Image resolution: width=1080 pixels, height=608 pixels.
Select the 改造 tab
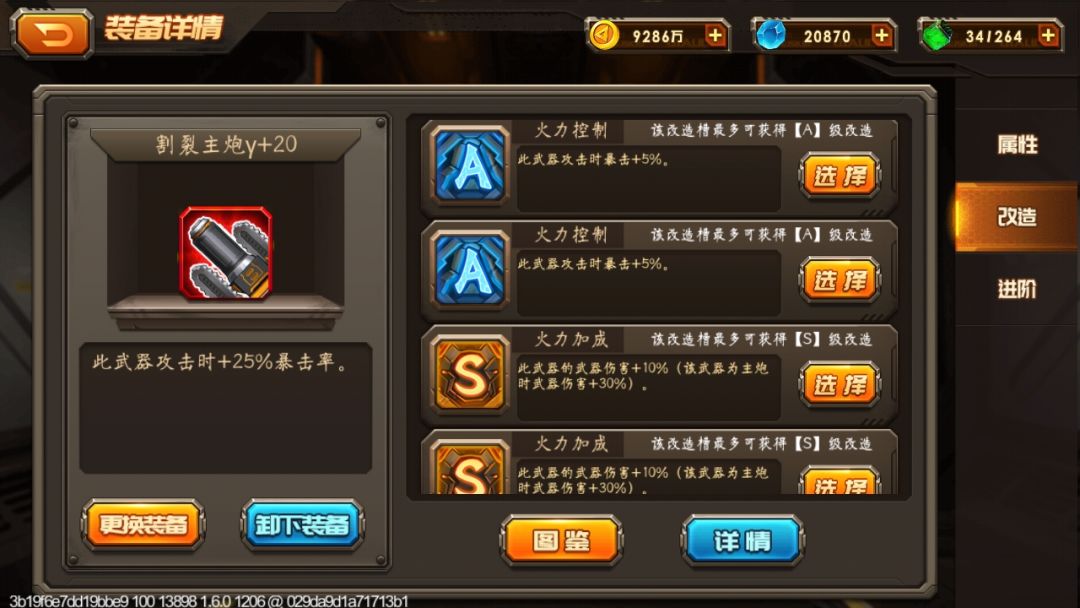(1017, 217)
